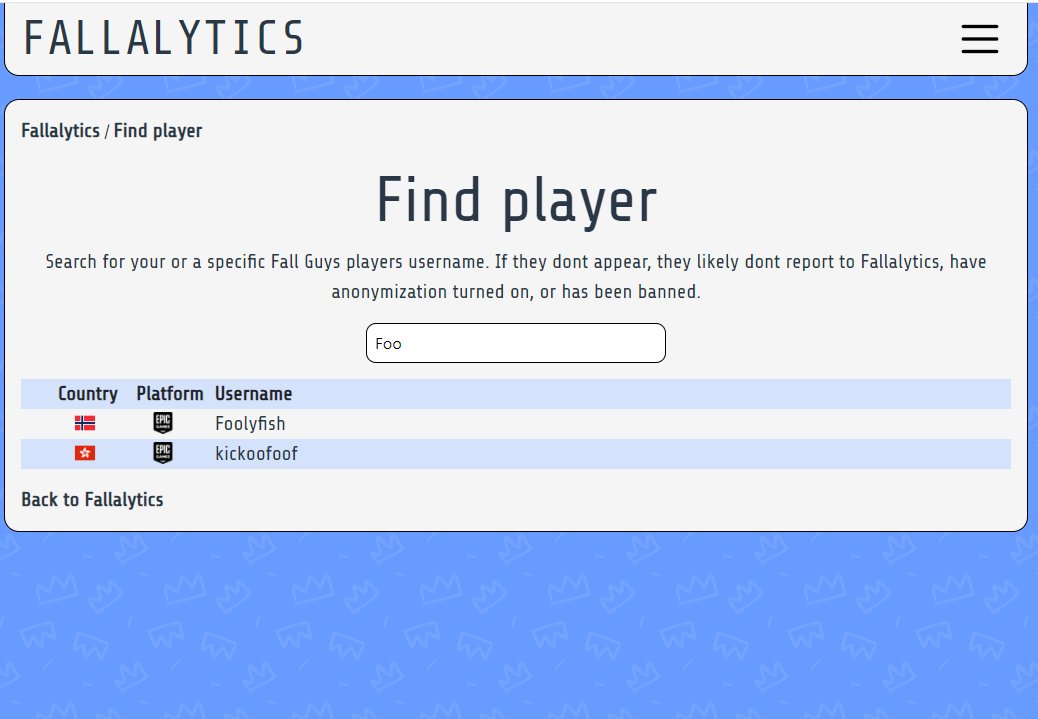The width and height of the screenshot is (1038, 719).
Task: Open the navigation menu at top right
Action: point(979,39)
